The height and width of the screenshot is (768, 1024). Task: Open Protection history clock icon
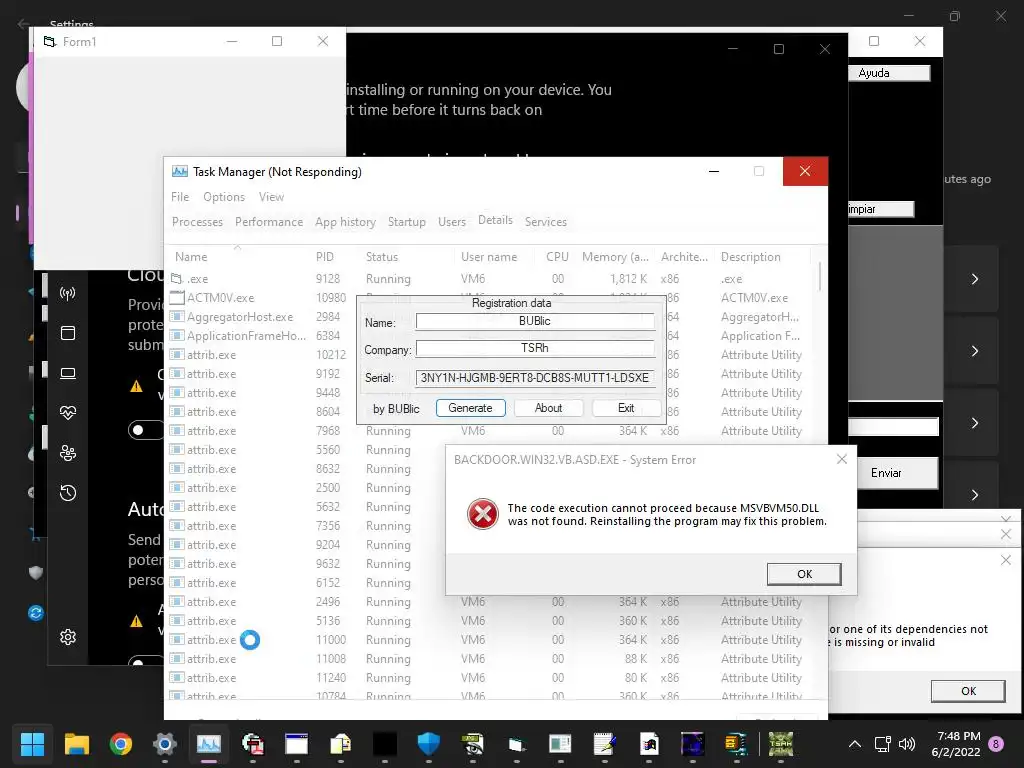pos(68,493)
